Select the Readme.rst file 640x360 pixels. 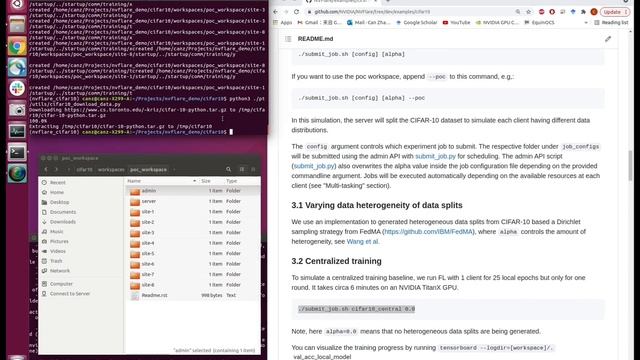coord(192,295)
